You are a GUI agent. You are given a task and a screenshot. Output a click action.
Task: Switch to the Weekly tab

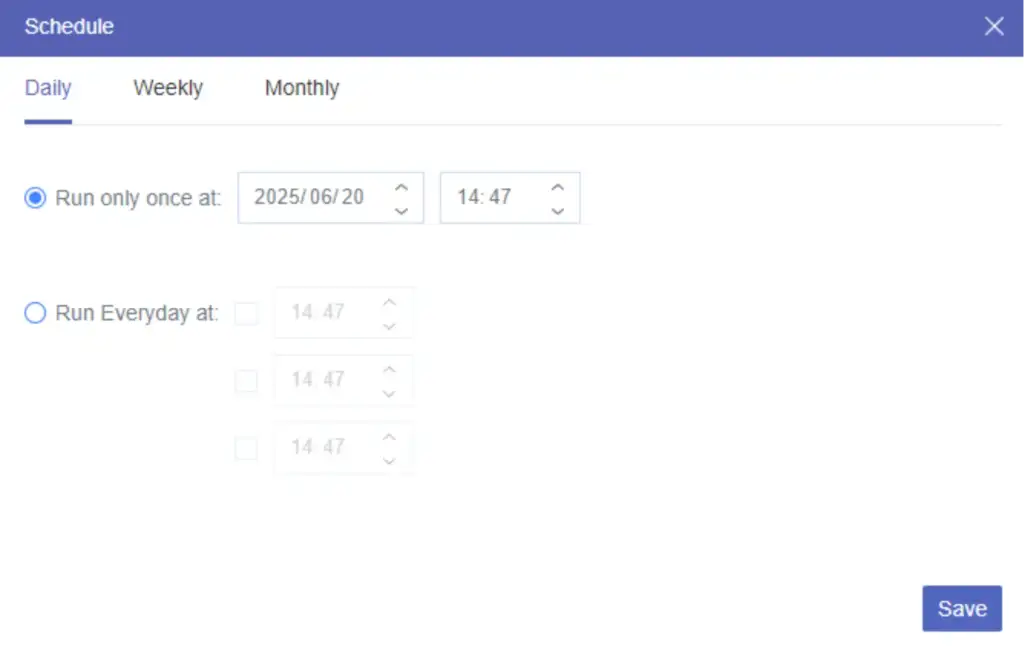click(167, 88)
